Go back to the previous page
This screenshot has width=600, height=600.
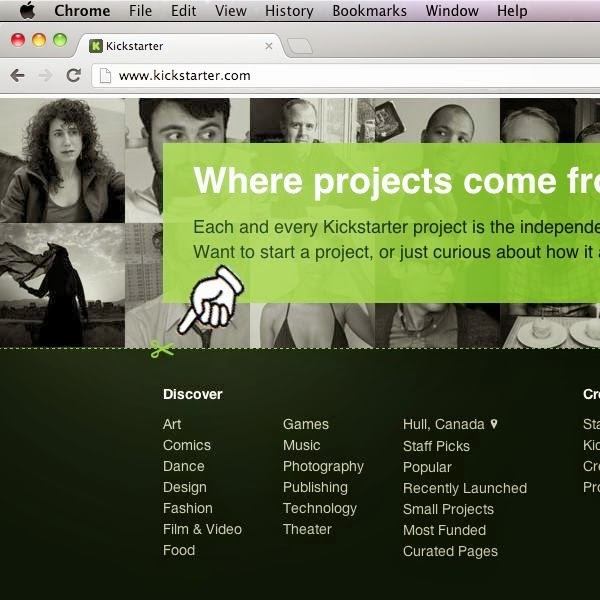click(17, 75)
